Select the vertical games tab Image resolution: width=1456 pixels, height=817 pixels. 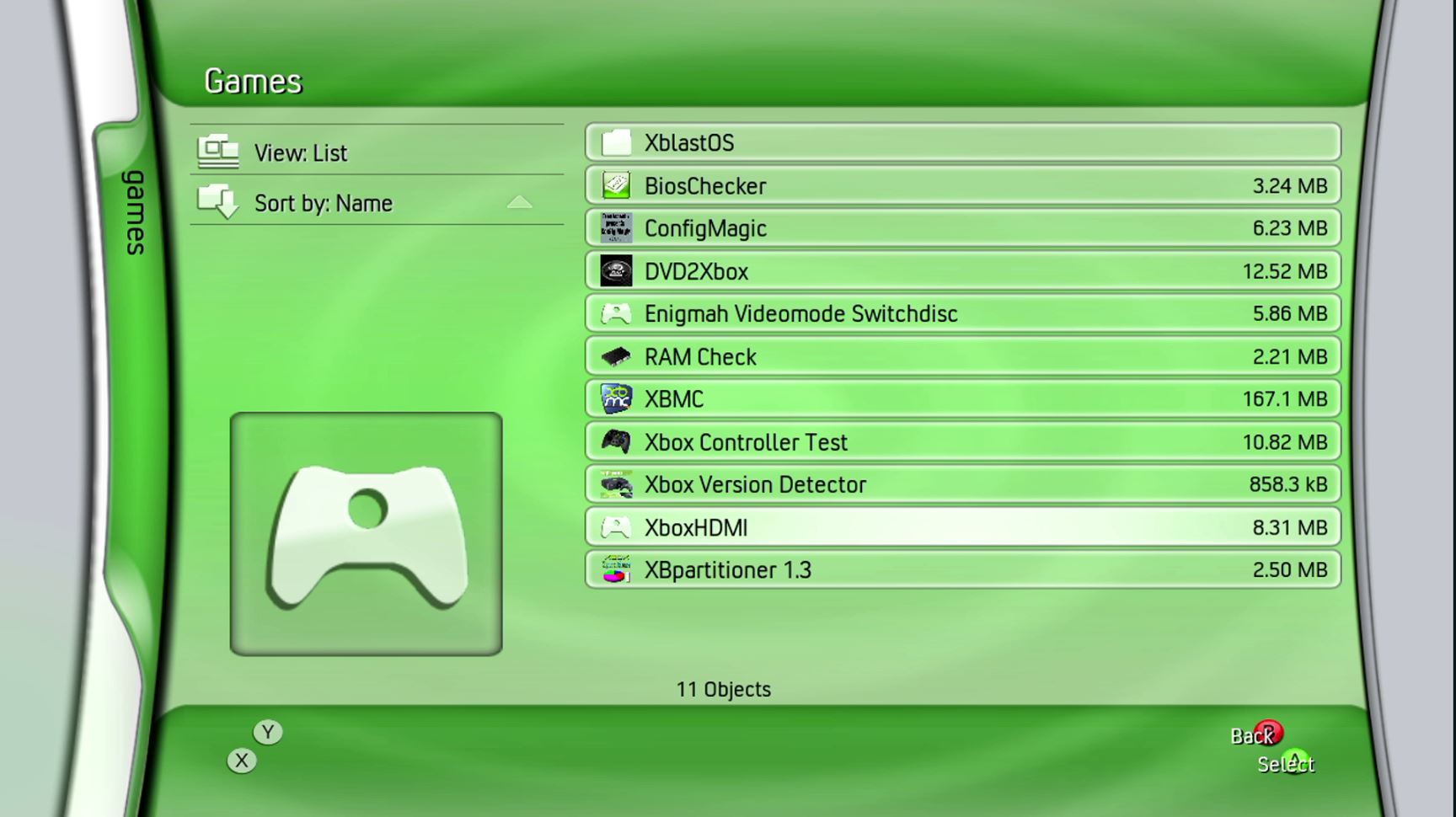[135, 213]
